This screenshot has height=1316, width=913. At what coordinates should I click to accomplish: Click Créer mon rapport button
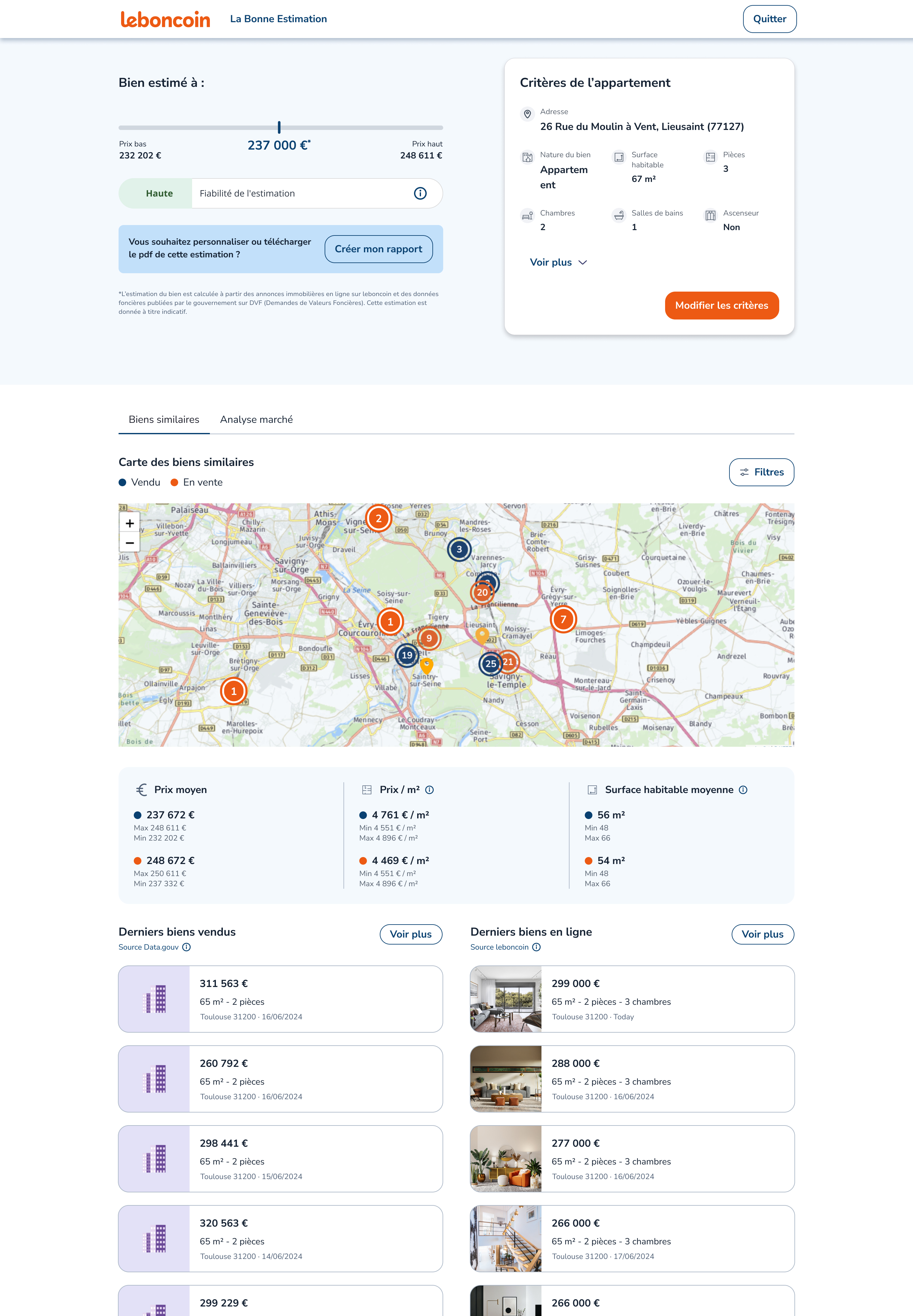click(378, 249)
